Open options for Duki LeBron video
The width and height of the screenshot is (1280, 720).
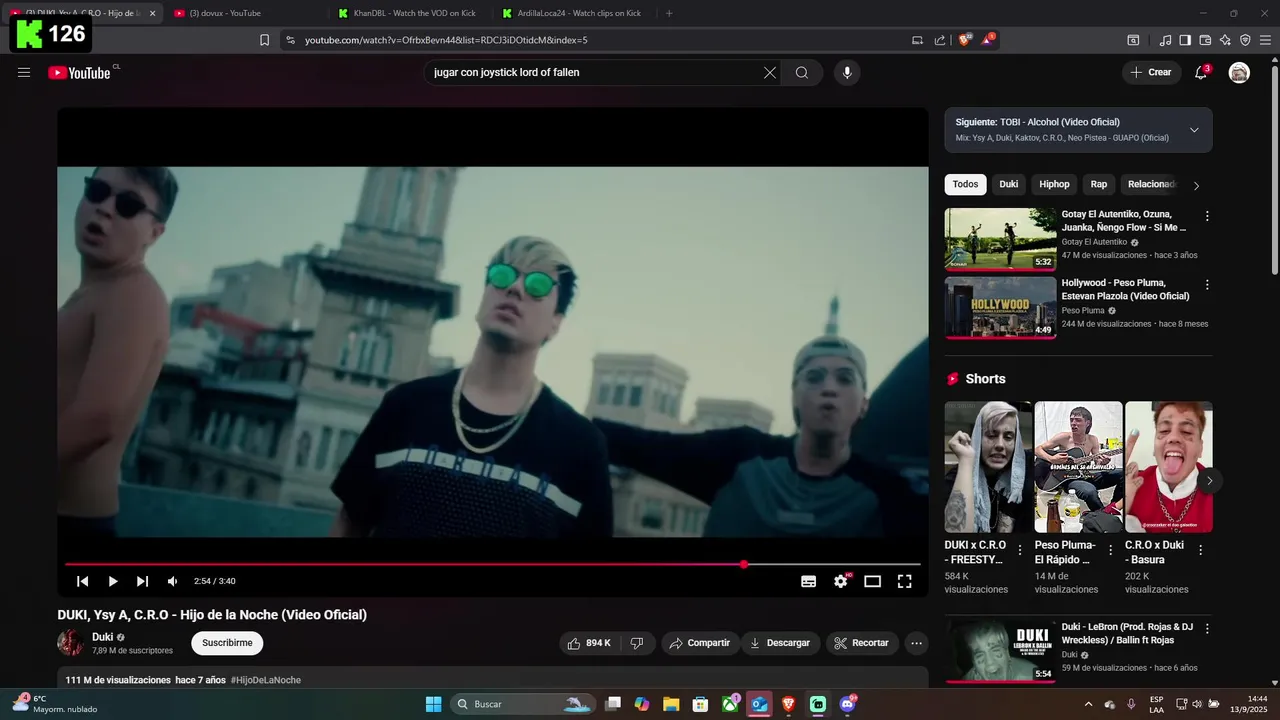coord(1207,629)
